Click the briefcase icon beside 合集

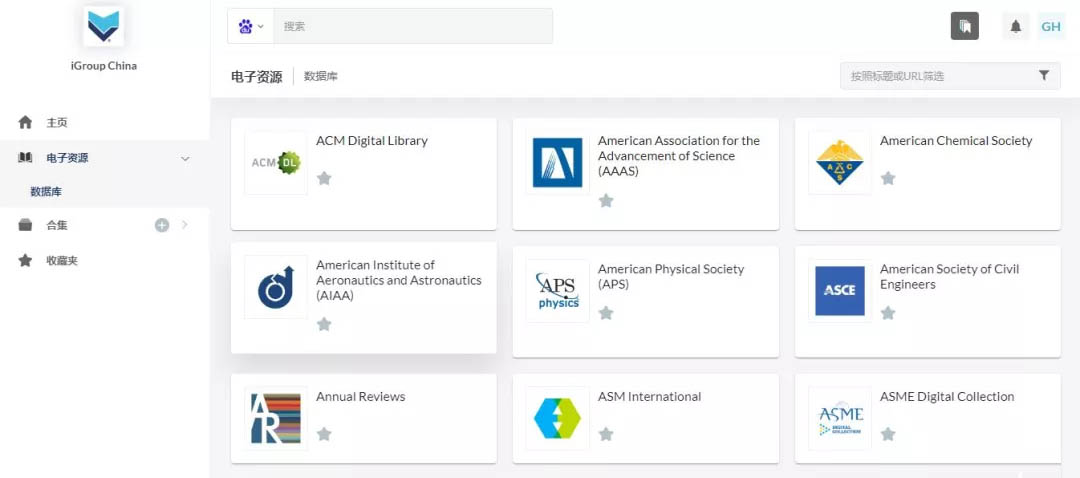[25, 225]
